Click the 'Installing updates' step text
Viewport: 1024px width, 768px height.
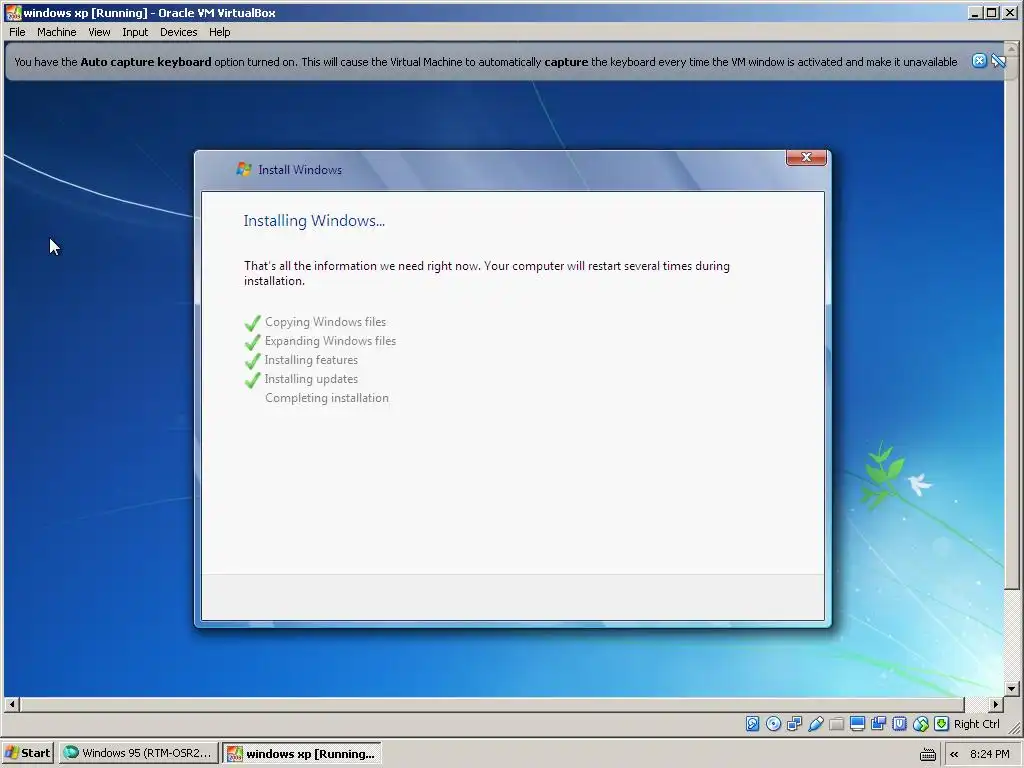click(x=311, y=379)
